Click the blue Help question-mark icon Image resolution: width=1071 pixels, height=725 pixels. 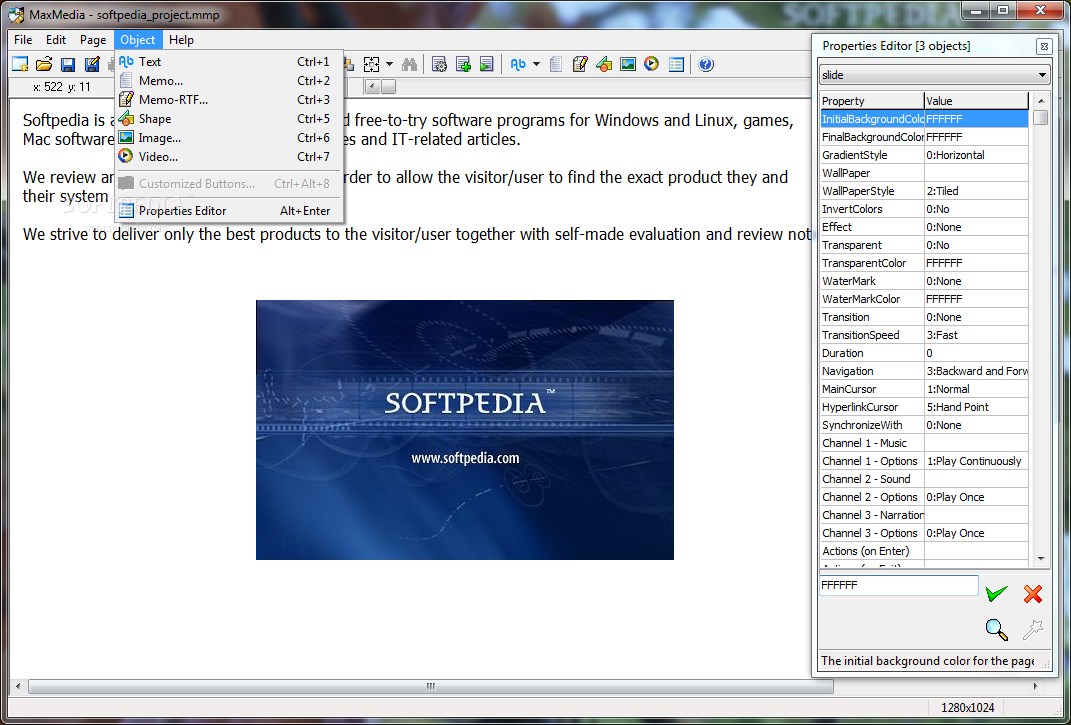(706, 64)
